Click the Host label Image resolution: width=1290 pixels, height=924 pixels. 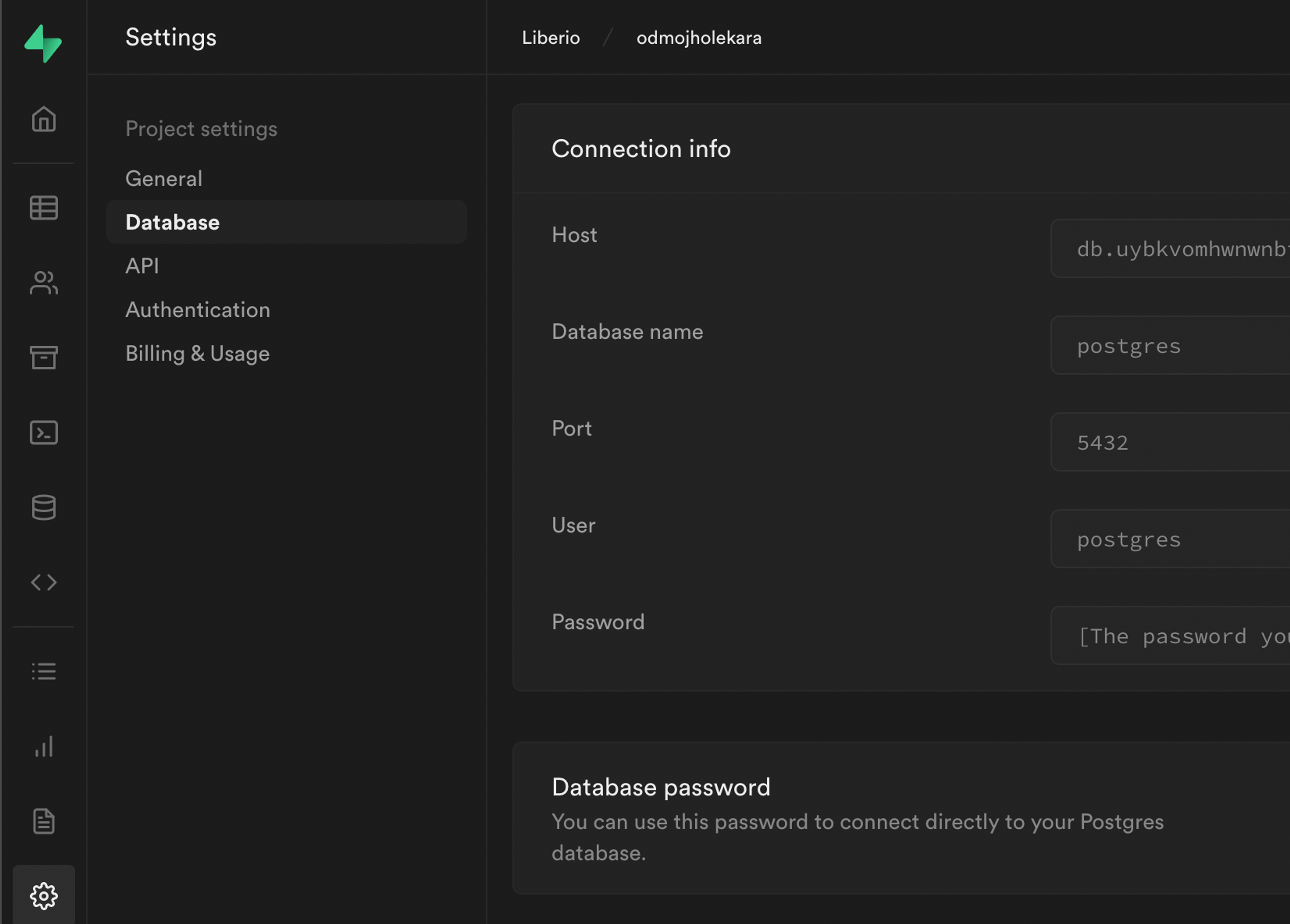click(x=574, y=235)
